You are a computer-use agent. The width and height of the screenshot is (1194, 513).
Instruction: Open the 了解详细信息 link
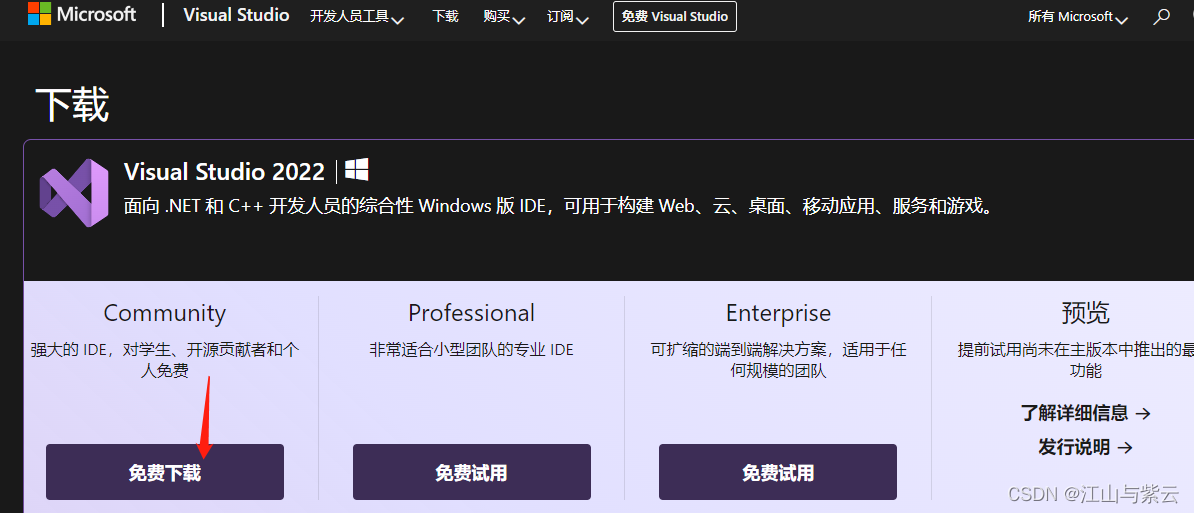[1085, 413]
